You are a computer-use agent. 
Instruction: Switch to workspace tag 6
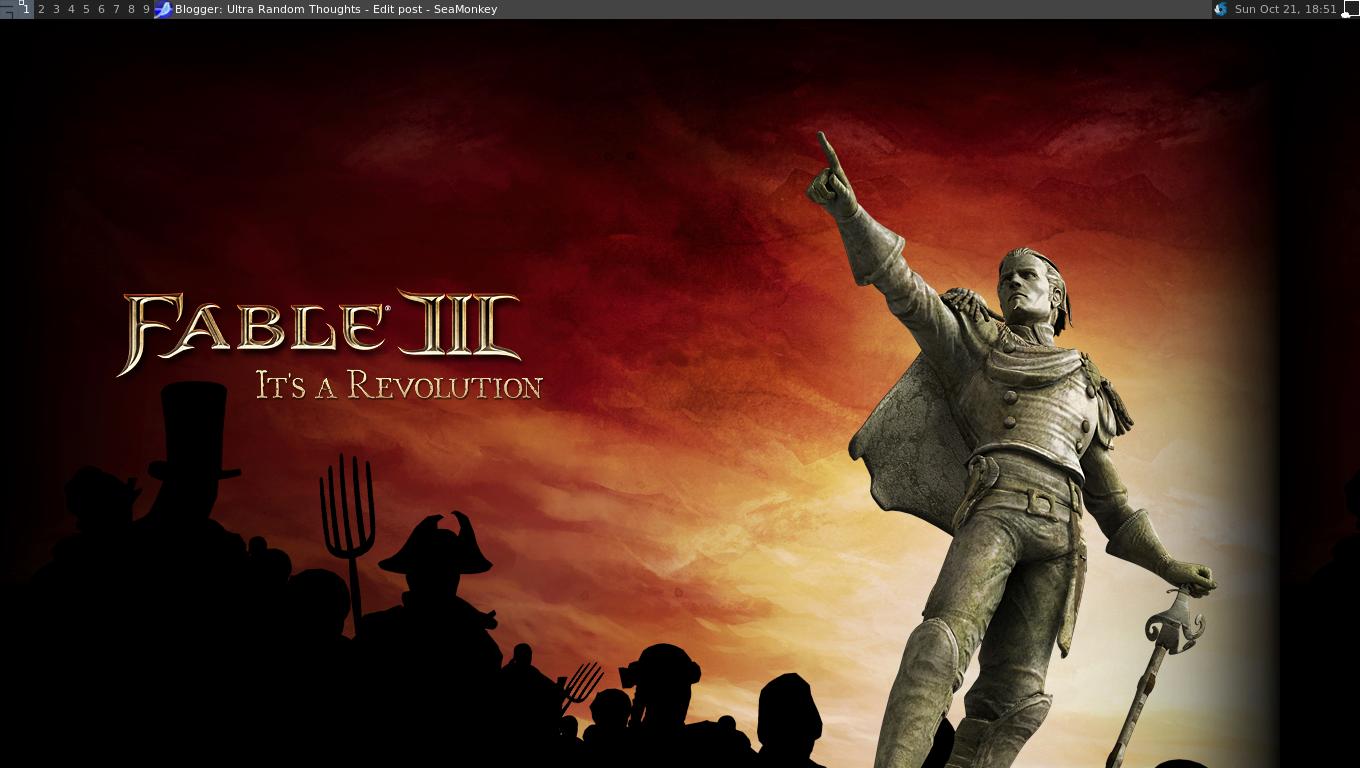101,9
